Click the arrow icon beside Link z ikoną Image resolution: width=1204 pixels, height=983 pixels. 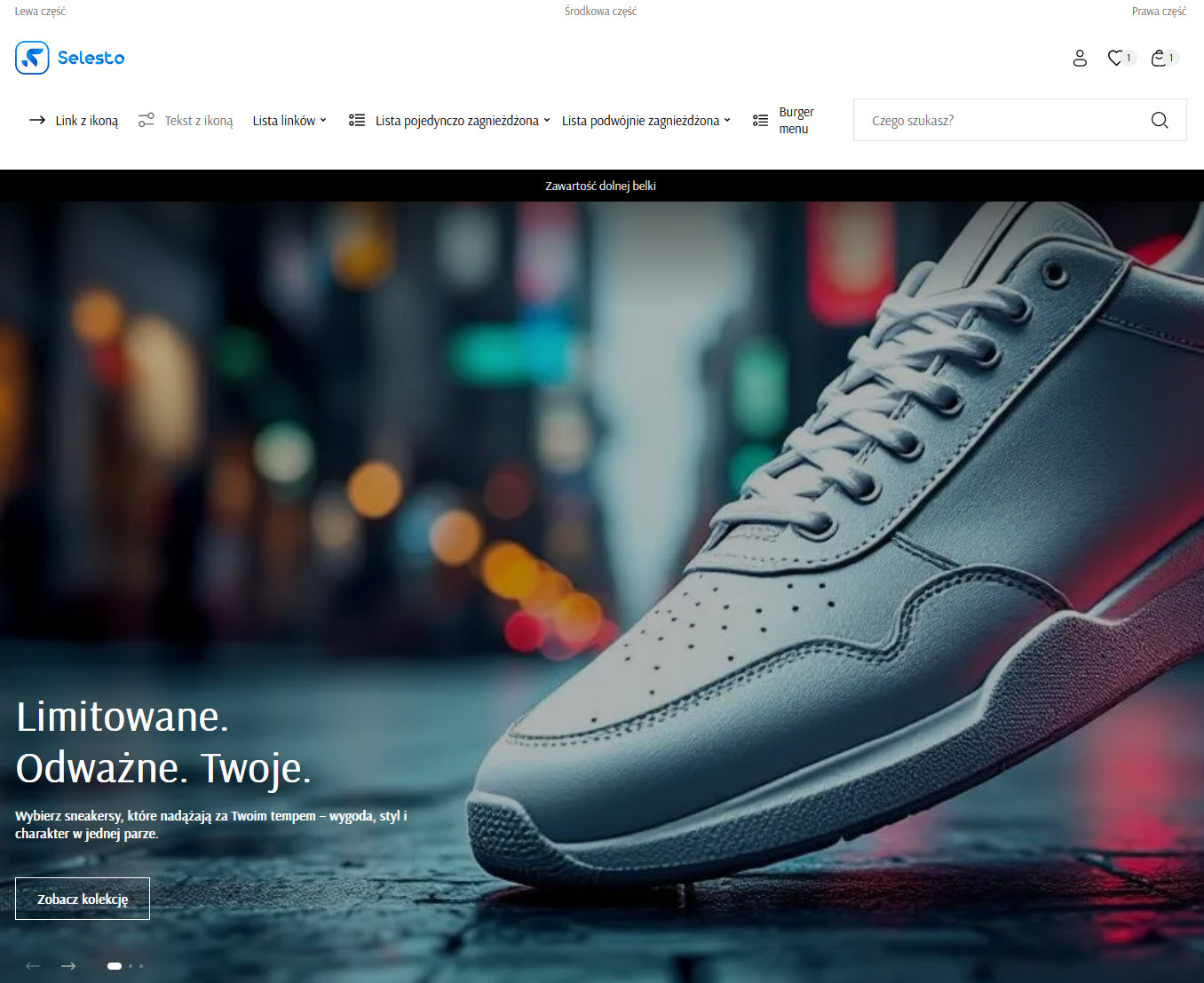37,120
